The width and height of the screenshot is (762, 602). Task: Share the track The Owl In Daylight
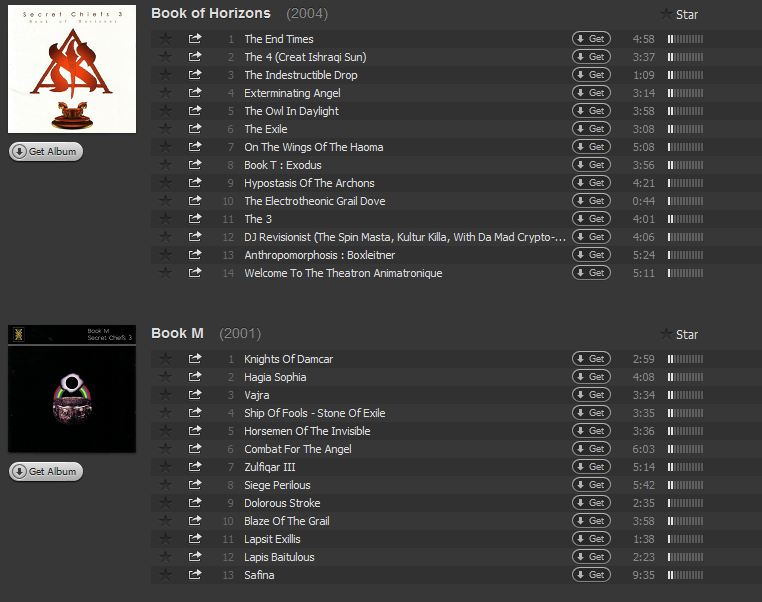(x=195, y=111)
